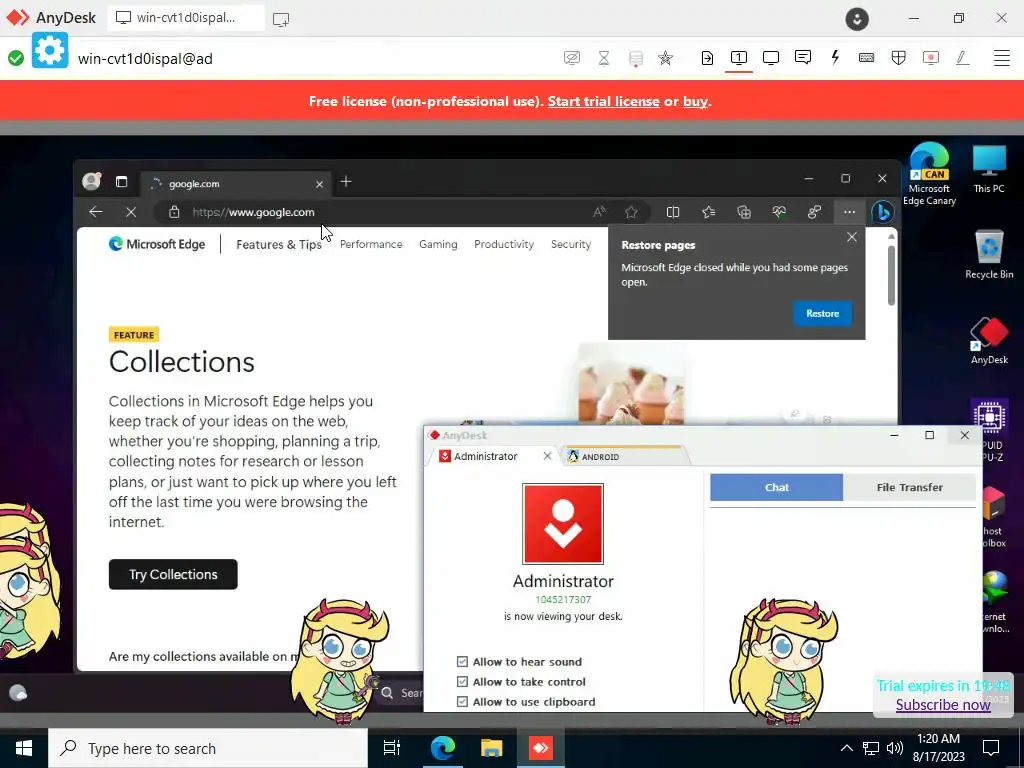The width and height of the screenshot is (1024, 768).
Task: Open Security nav item on Edge page
Action: (x=571, y=244)
